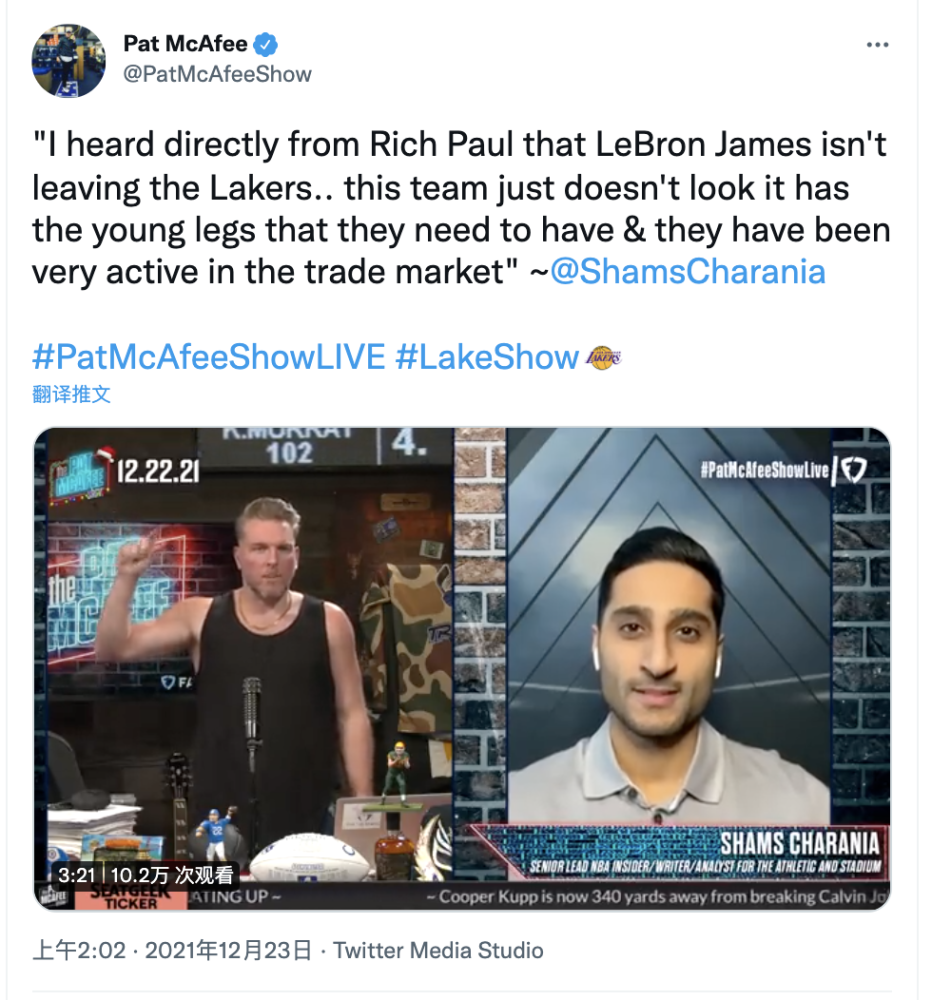The width and height of the screenshot is (932, 1000).
Task: Open the #PatMcAfeeShowLIVE hashtag
Action: click(x=209, y=356)
